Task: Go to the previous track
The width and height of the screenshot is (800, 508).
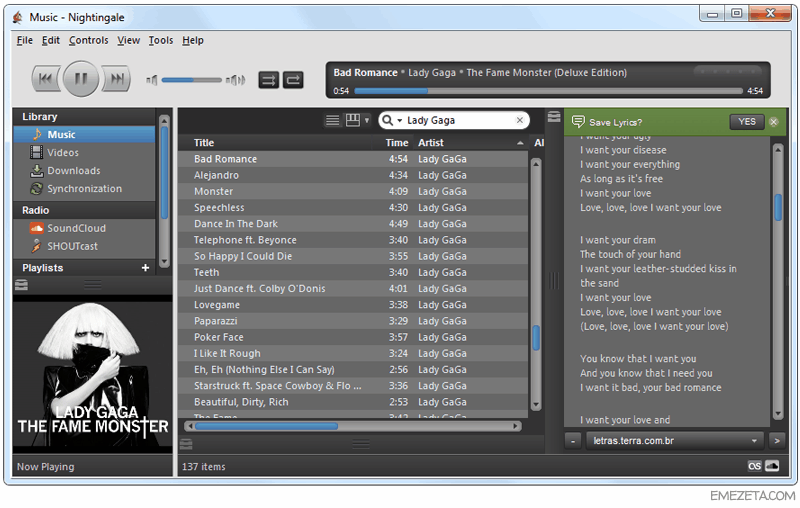Action: 45,79
